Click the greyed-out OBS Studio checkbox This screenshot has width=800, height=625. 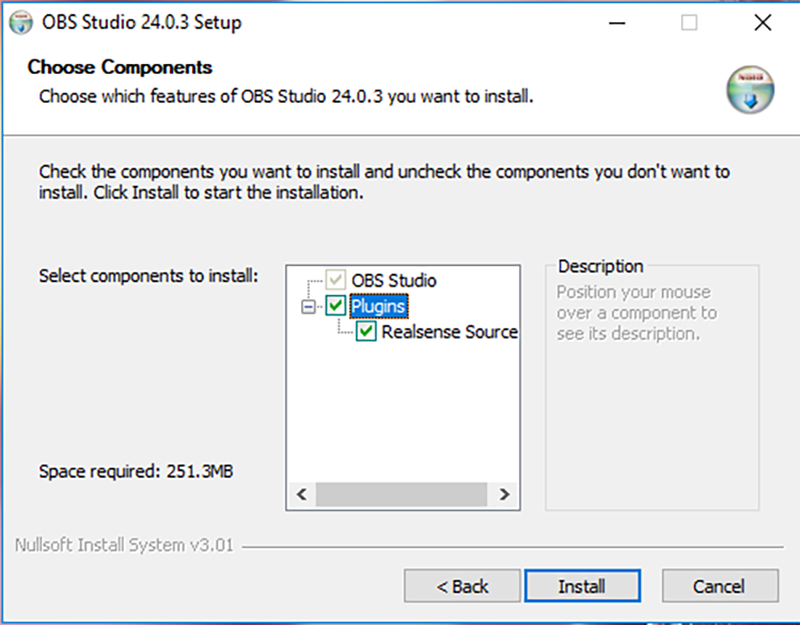click(337, 281)
